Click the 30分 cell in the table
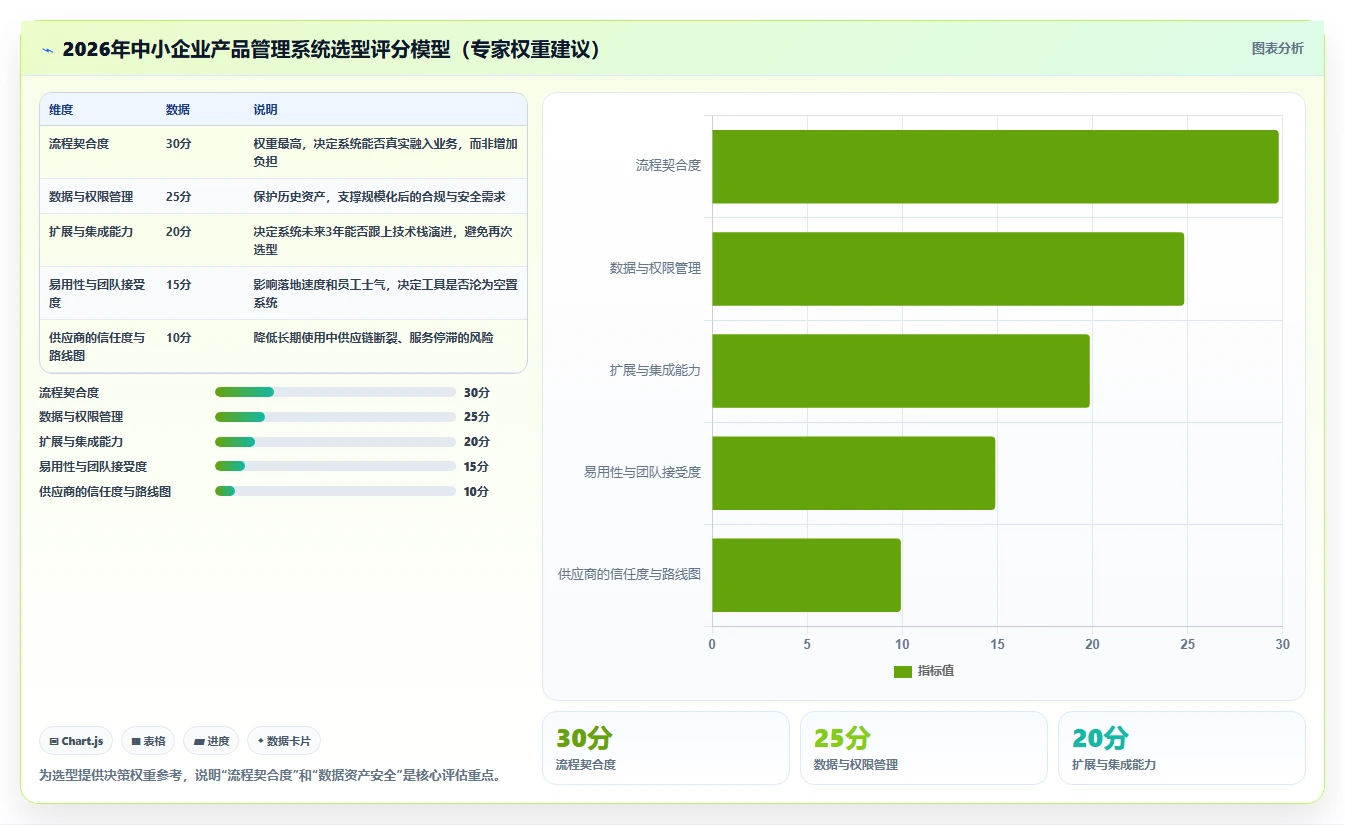Screen dimensions: 1345x825 179,144
